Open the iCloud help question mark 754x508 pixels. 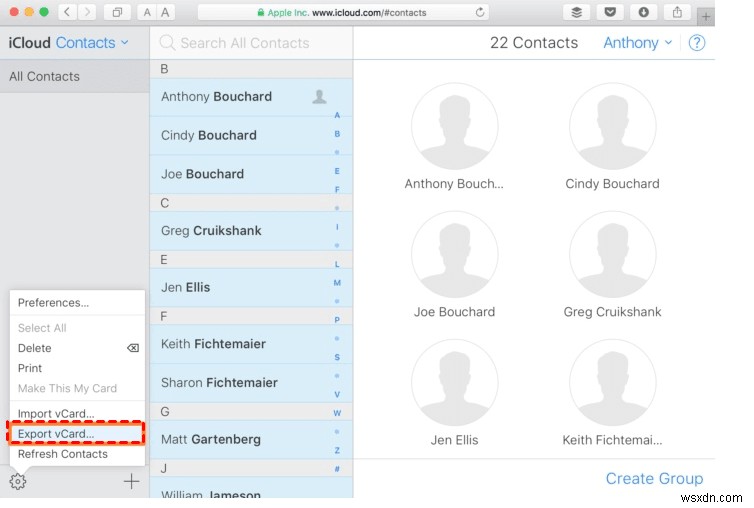tap(697, 43)
